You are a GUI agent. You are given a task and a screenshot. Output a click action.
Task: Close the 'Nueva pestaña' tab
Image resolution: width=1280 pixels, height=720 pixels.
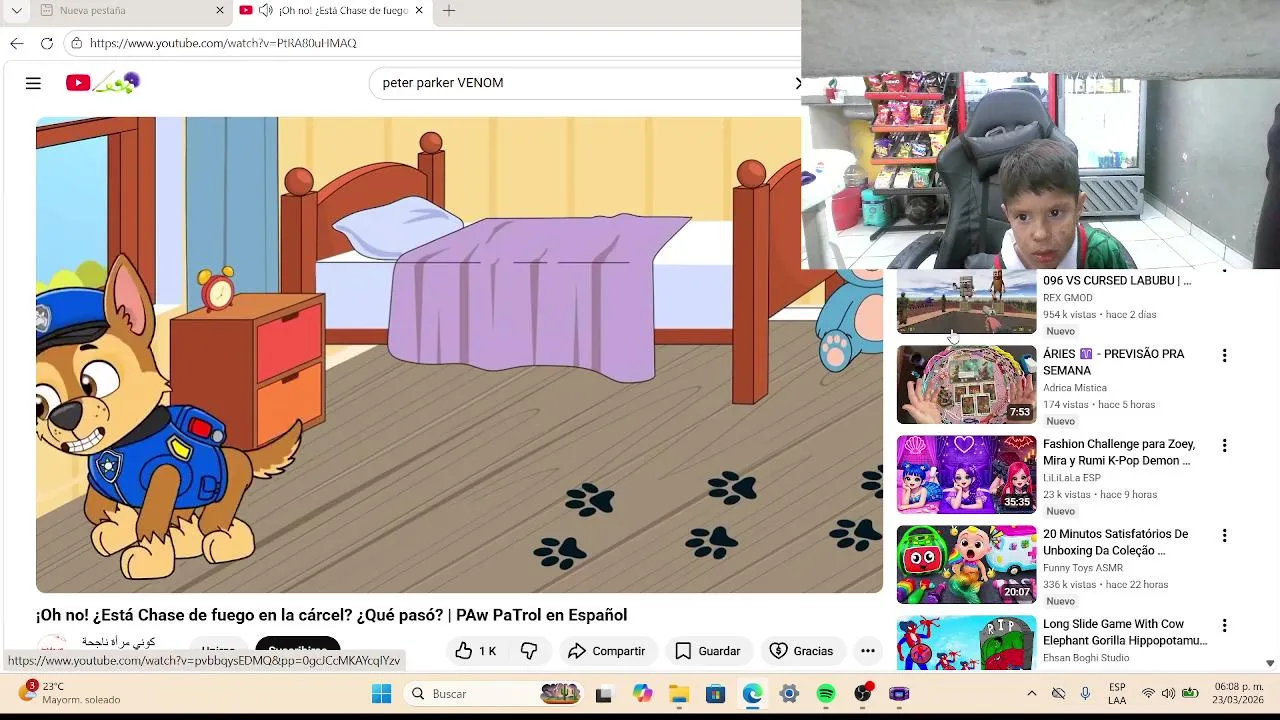coord(220,10)
